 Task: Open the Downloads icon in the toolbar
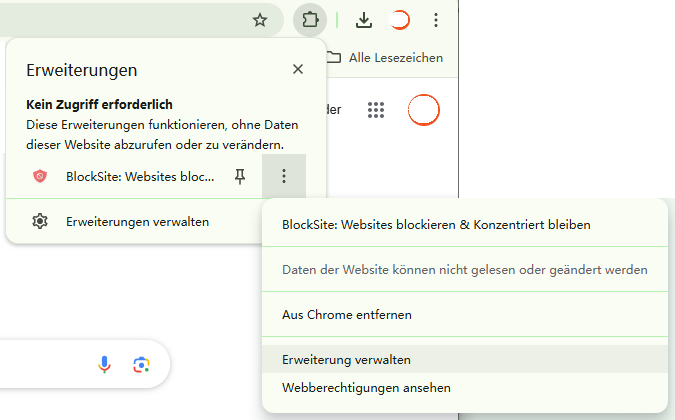(x=364, y=20)
